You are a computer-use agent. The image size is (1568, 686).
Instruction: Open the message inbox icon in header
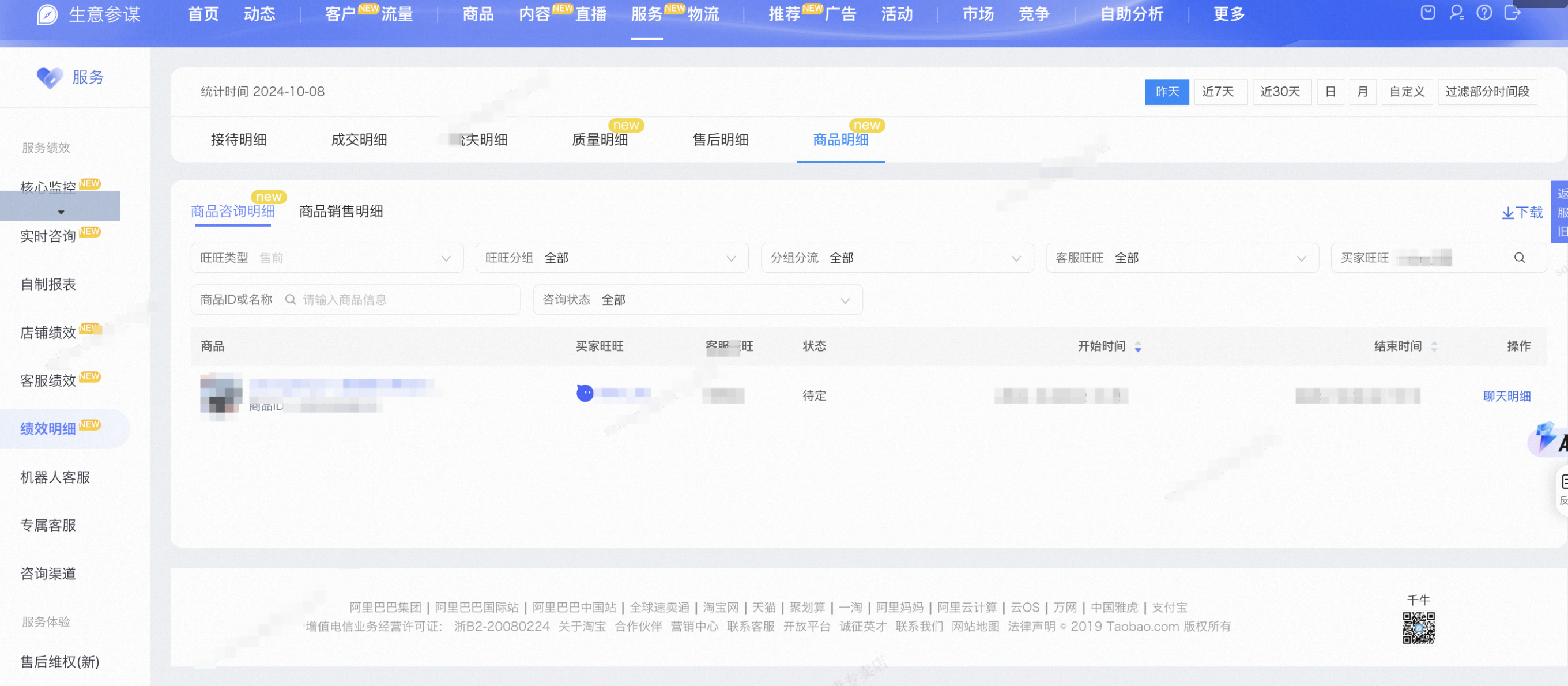point(1428,12)
